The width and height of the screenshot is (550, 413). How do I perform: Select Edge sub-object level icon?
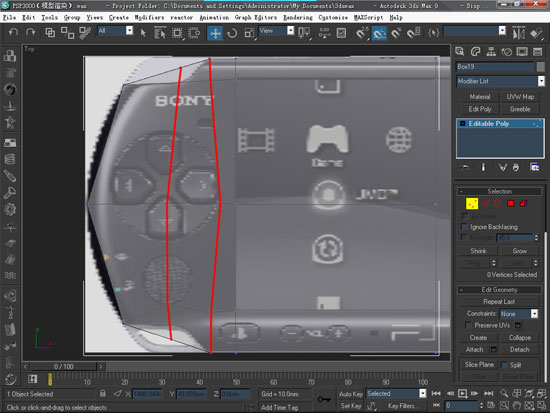pos(485,203)
